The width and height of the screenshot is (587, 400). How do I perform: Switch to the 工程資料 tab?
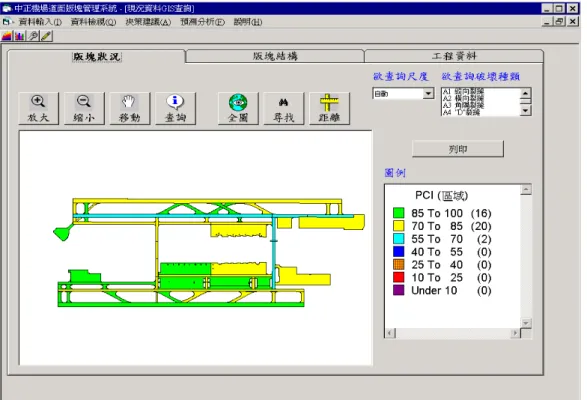point(454,56)
